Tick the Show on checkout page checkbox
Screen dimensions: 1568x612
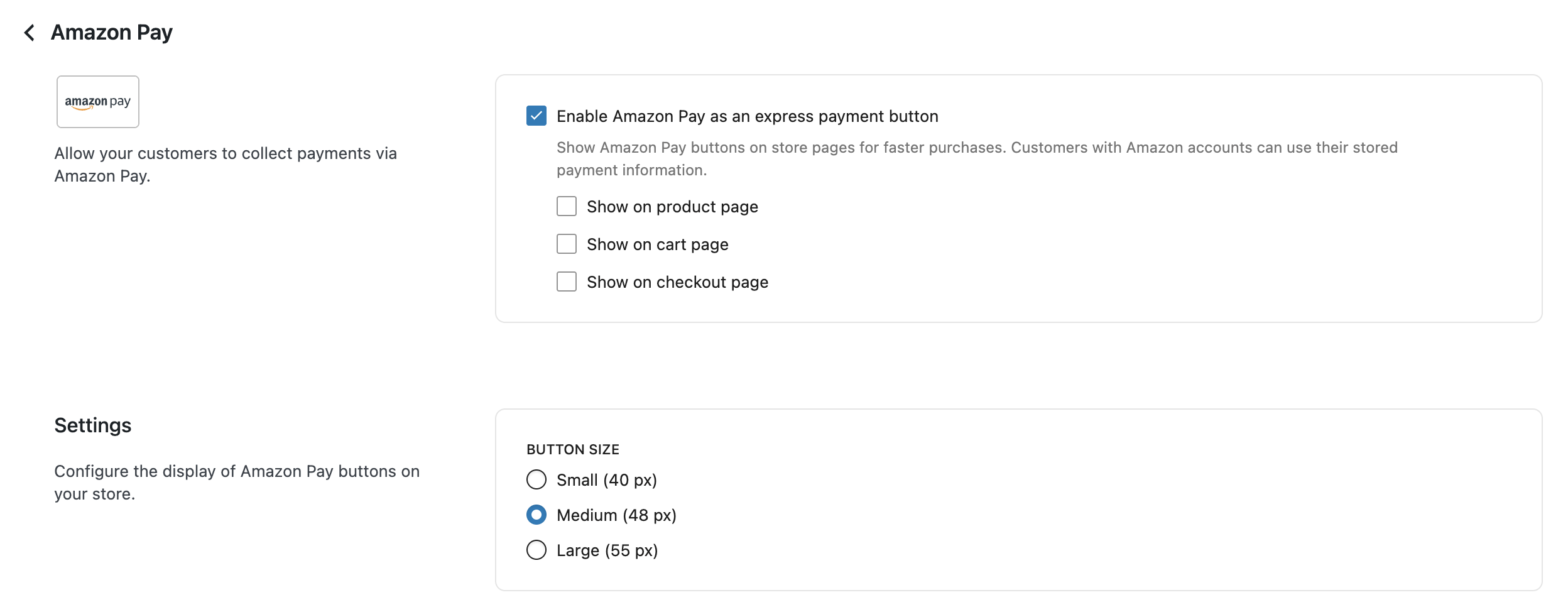pyautogui.click(x=566, y=282)
